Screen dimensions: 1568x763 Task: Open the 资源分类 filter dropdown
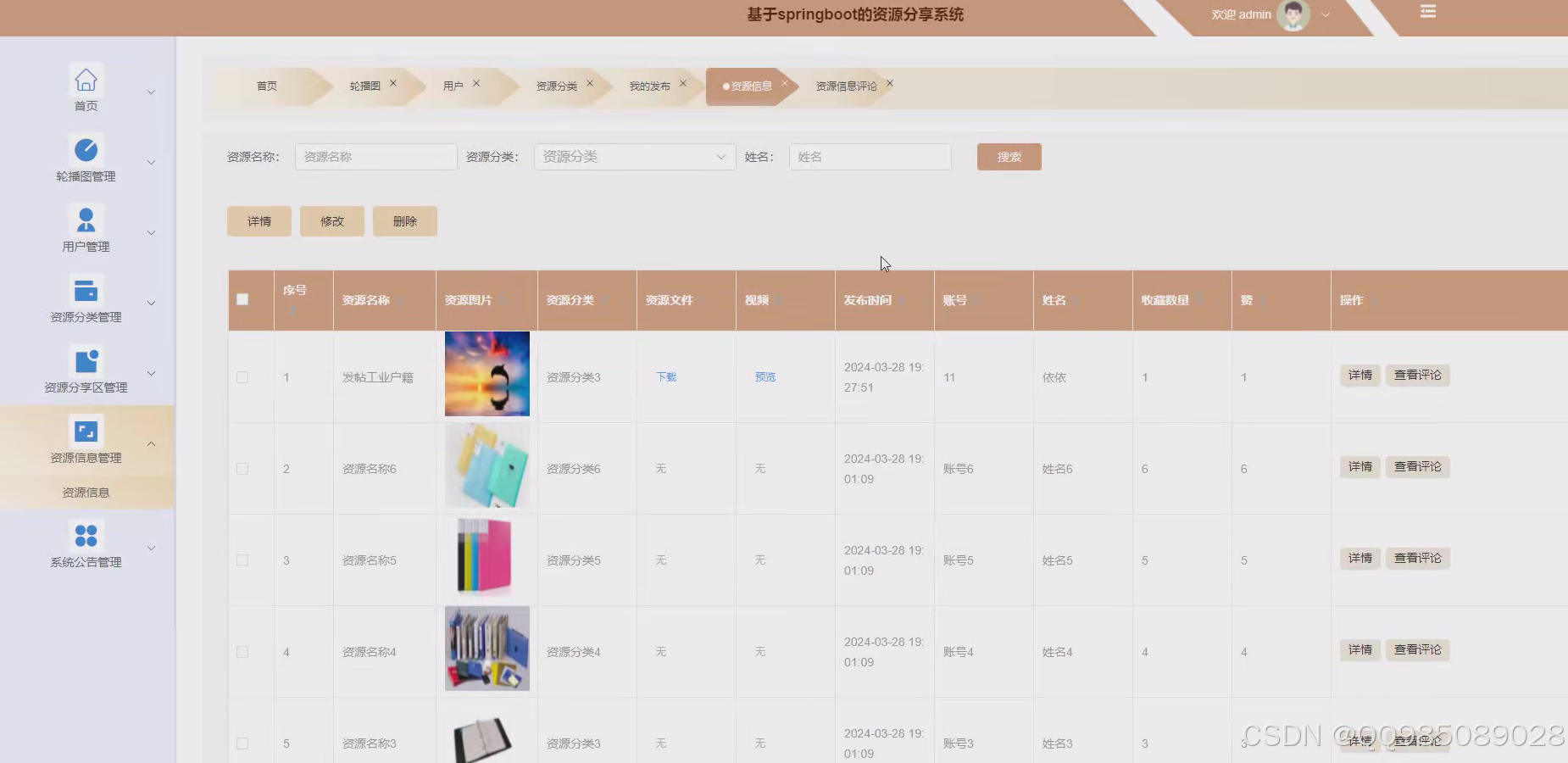(633, 156)
